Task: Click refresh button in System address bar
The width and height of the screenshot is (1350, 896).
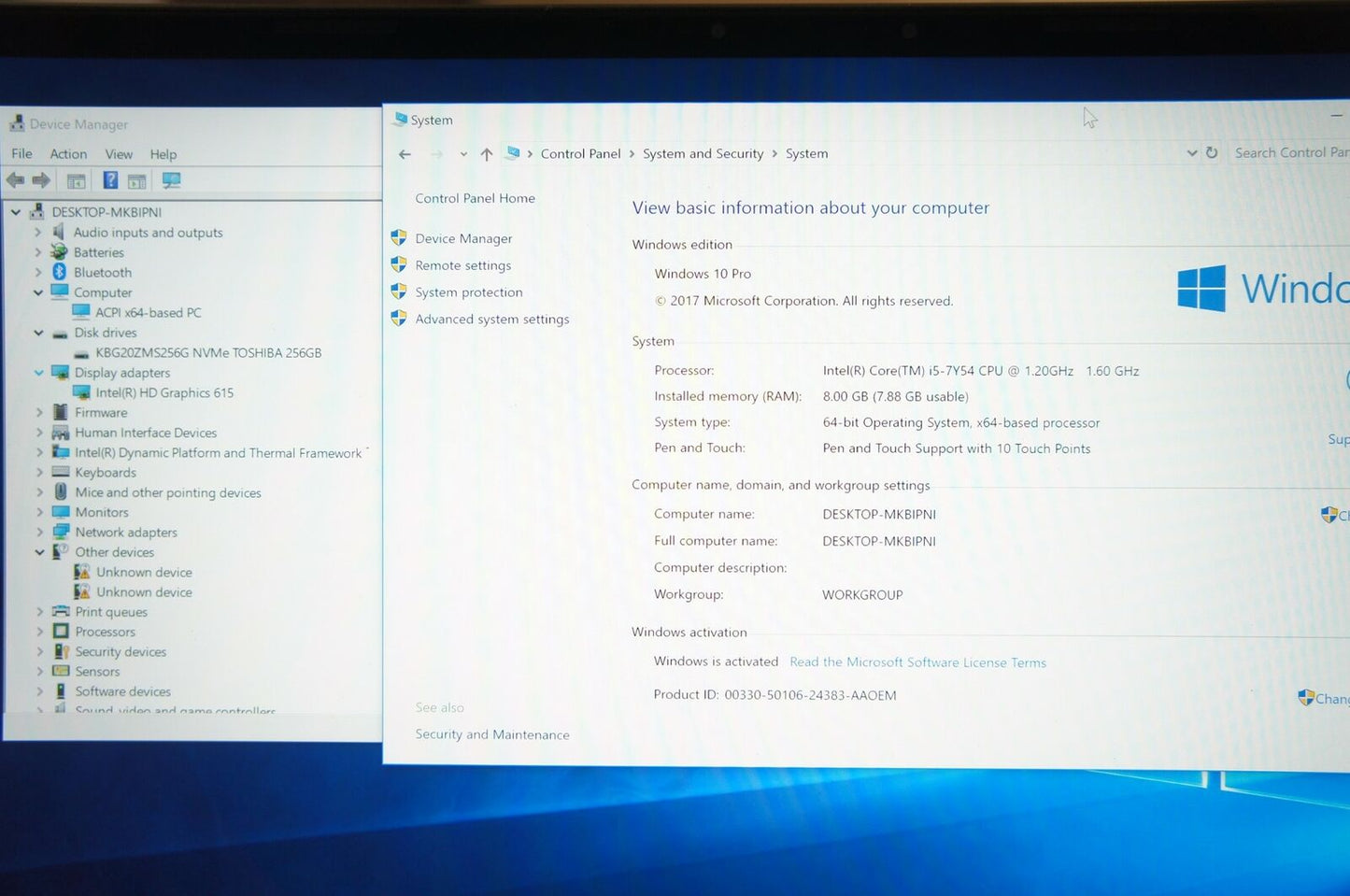Action: point(1212,152)
